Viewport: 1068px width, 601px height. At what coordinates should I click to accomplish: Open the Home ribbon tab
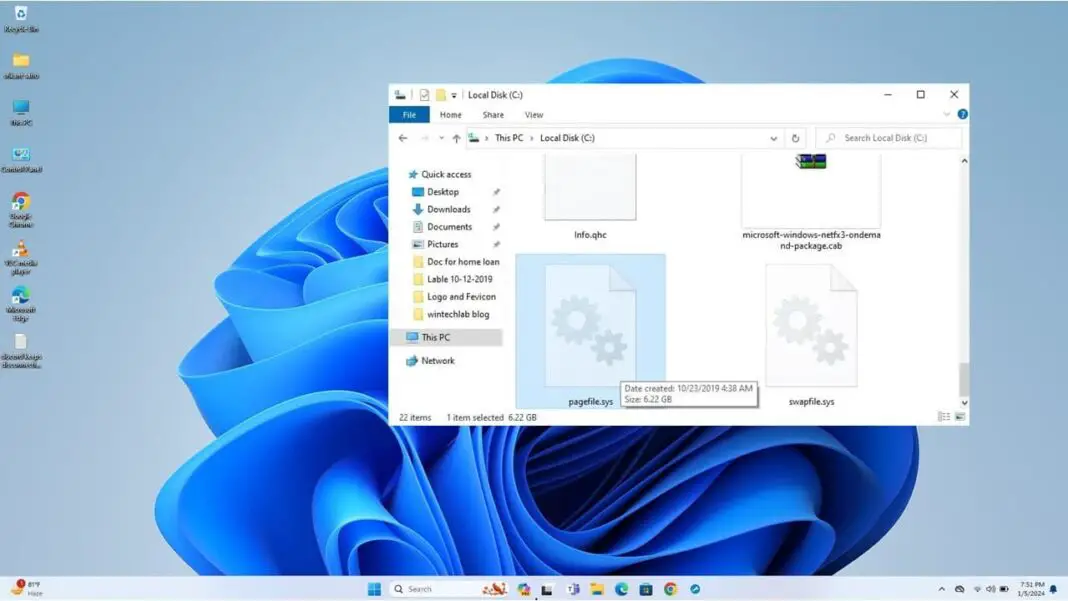pyautogui.click(x=451, y=114)
